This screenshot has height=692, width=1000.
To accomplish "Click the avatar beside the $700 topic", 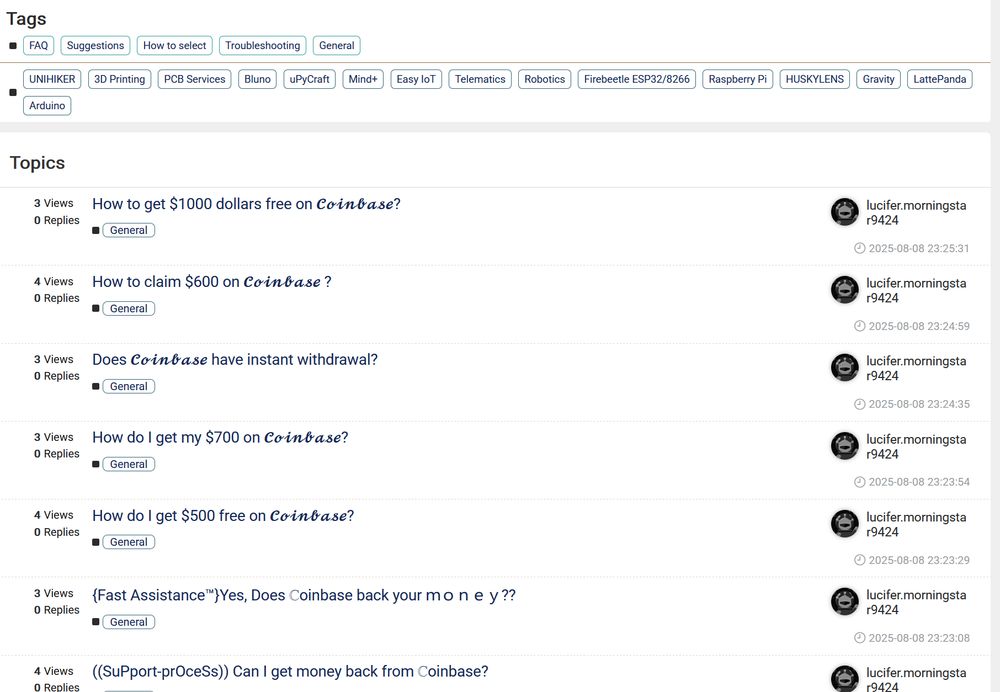I will (x=844, y=446).
